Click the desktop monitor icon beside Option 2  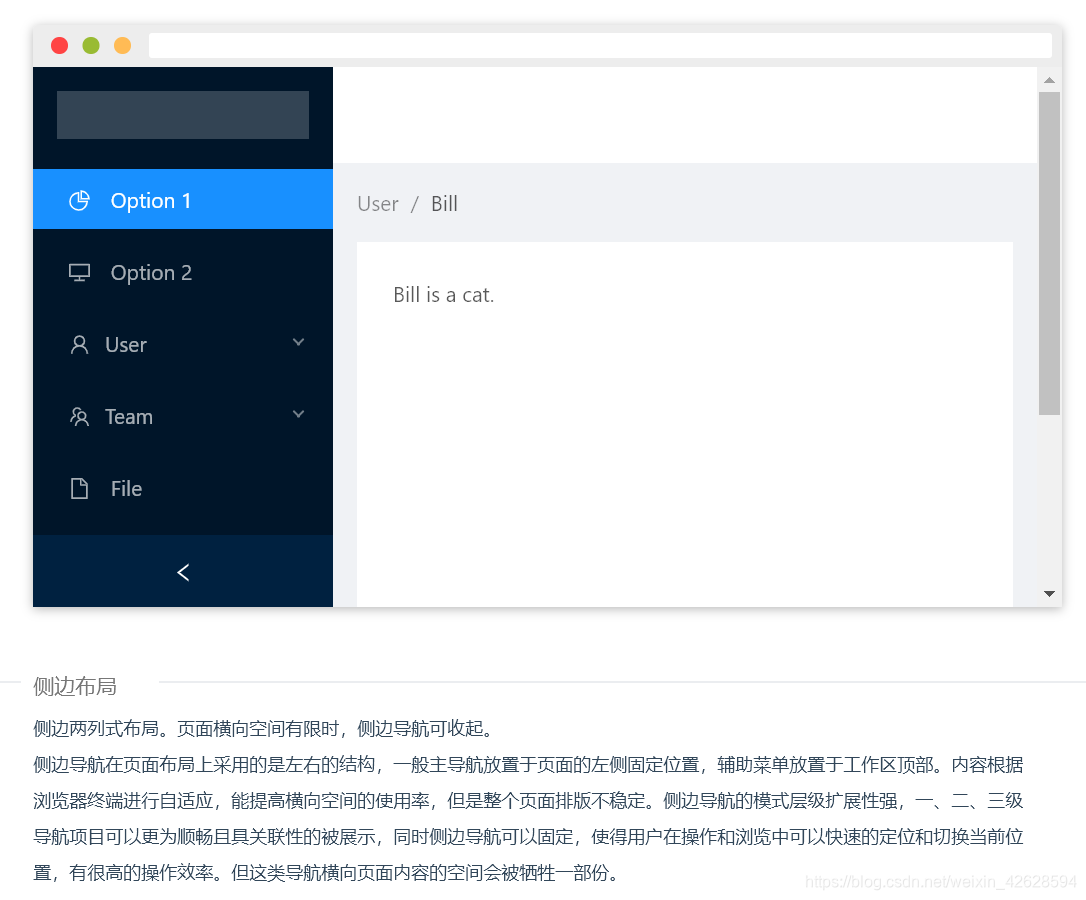point(79,272)
